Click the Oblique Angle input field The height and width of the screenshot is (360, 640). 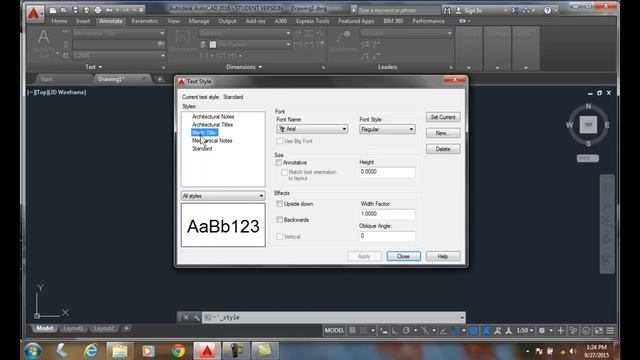387,236
